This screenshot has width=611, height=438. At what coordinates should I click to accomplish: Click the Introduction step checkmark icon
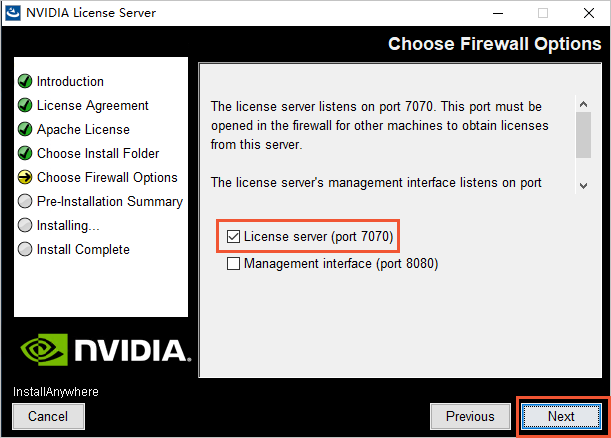pyautogui.click(x=25, y=81)
